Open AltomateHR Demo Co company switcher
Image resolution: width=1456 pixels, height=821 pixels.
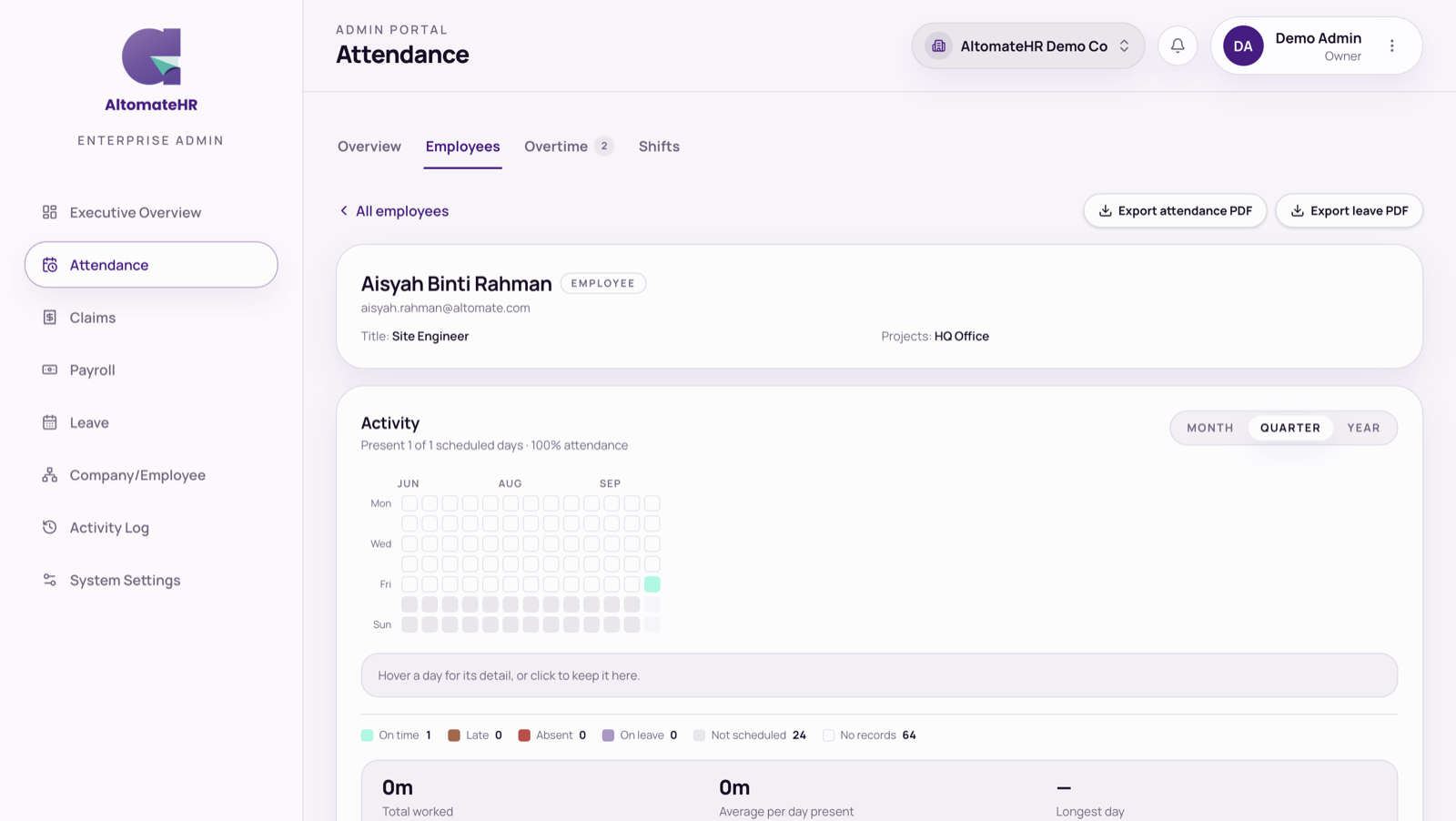click(1028, 46)
